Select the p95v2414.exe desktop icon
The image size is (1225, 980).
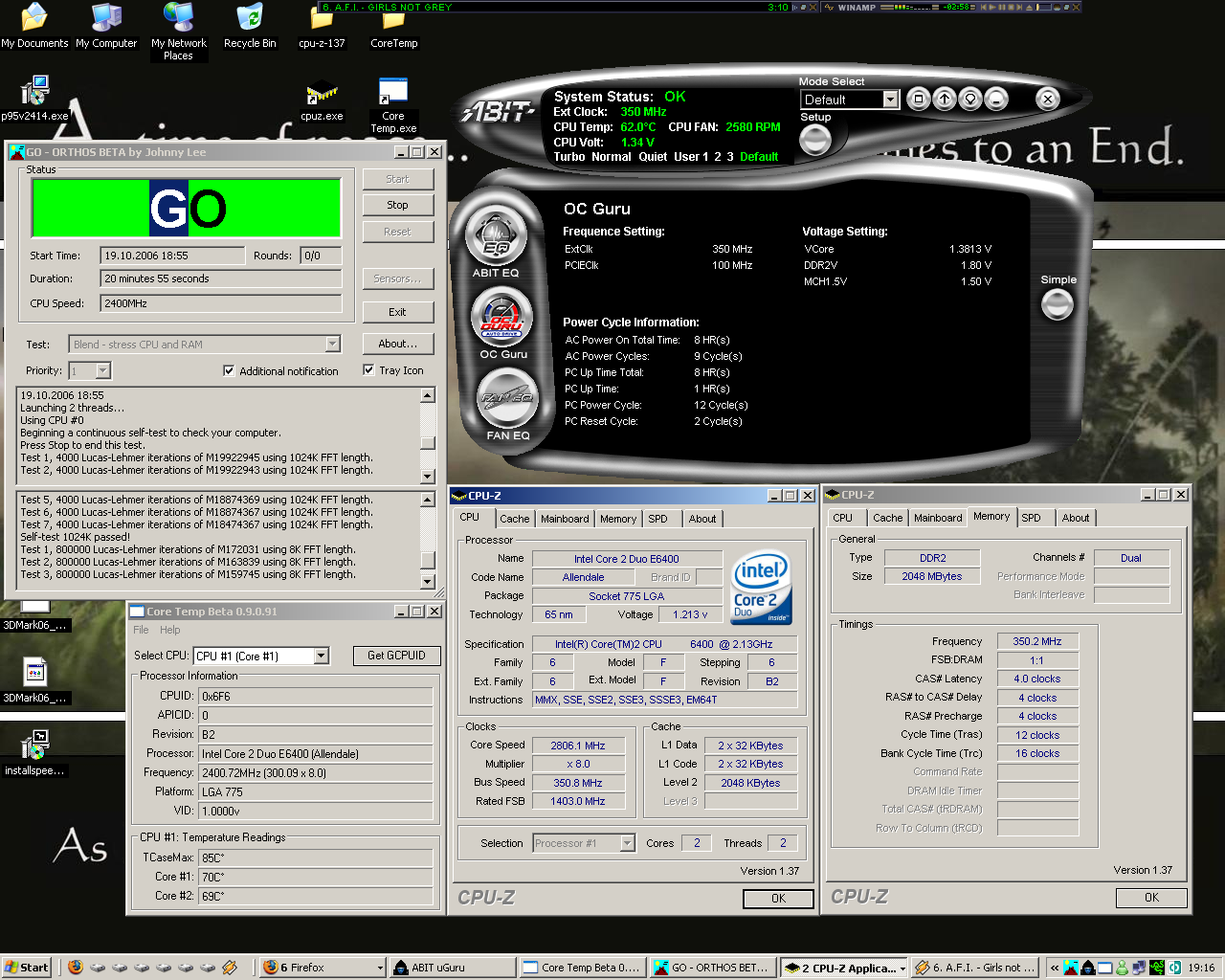[34, 99]
